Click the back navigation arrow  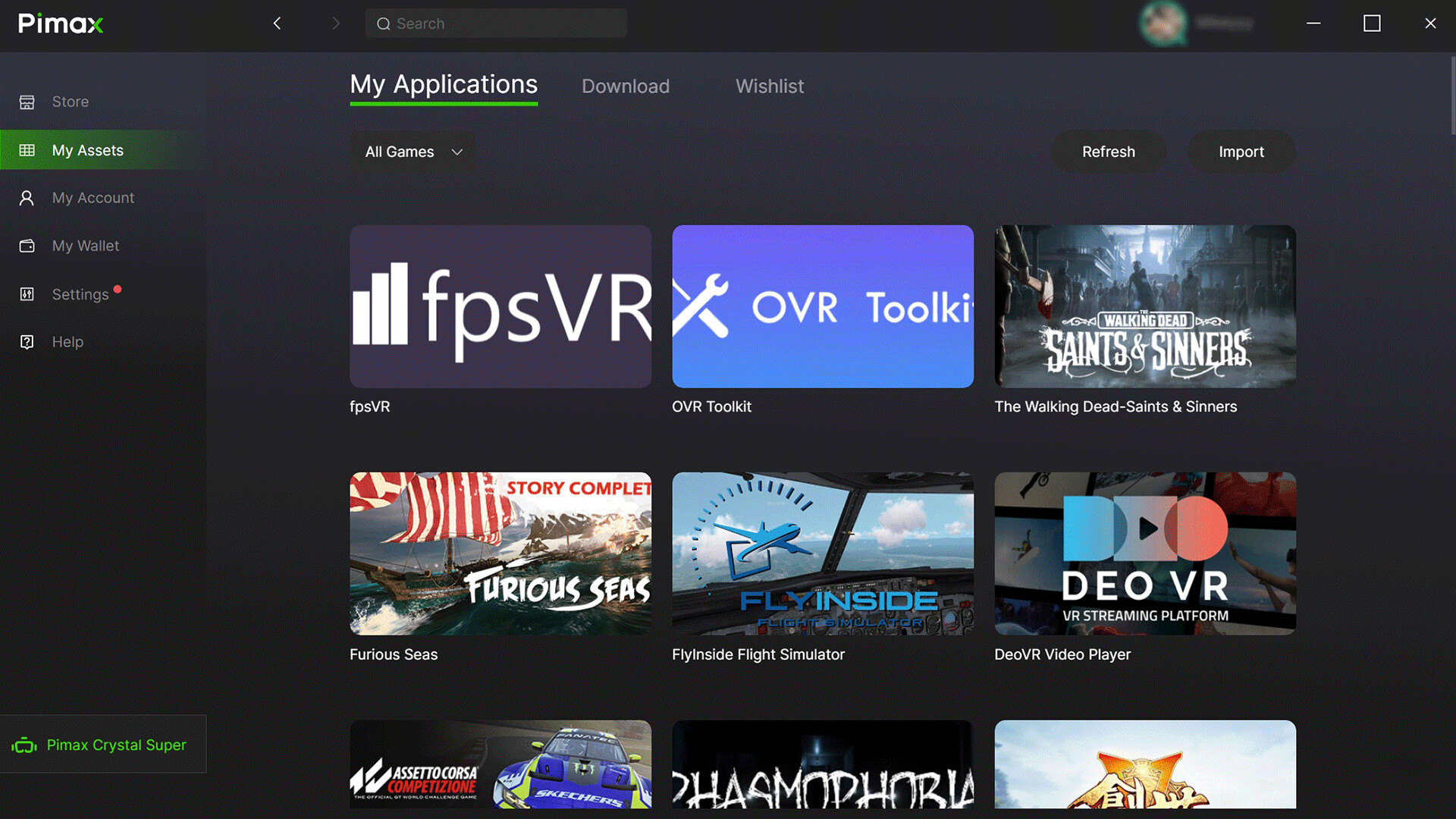277,24
